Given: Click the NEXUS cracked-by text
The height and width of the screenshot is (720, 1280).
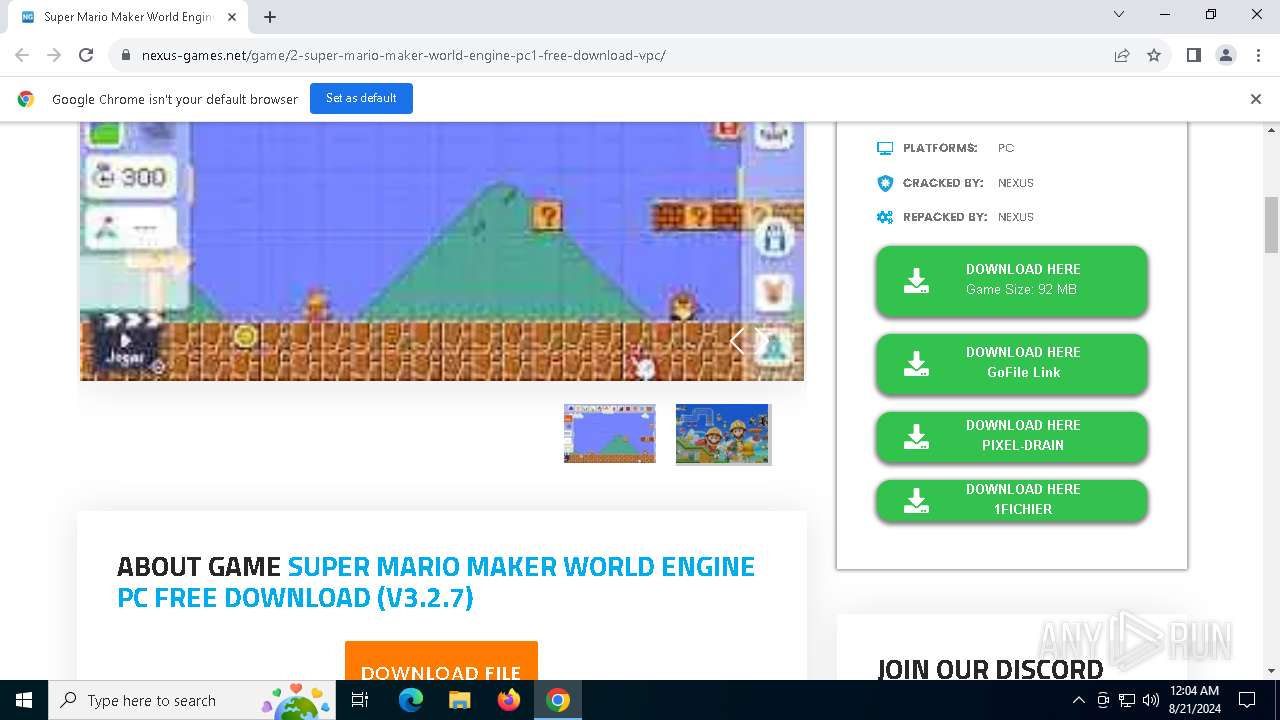Looking at the screenshot, I should tap(1015, 183).
